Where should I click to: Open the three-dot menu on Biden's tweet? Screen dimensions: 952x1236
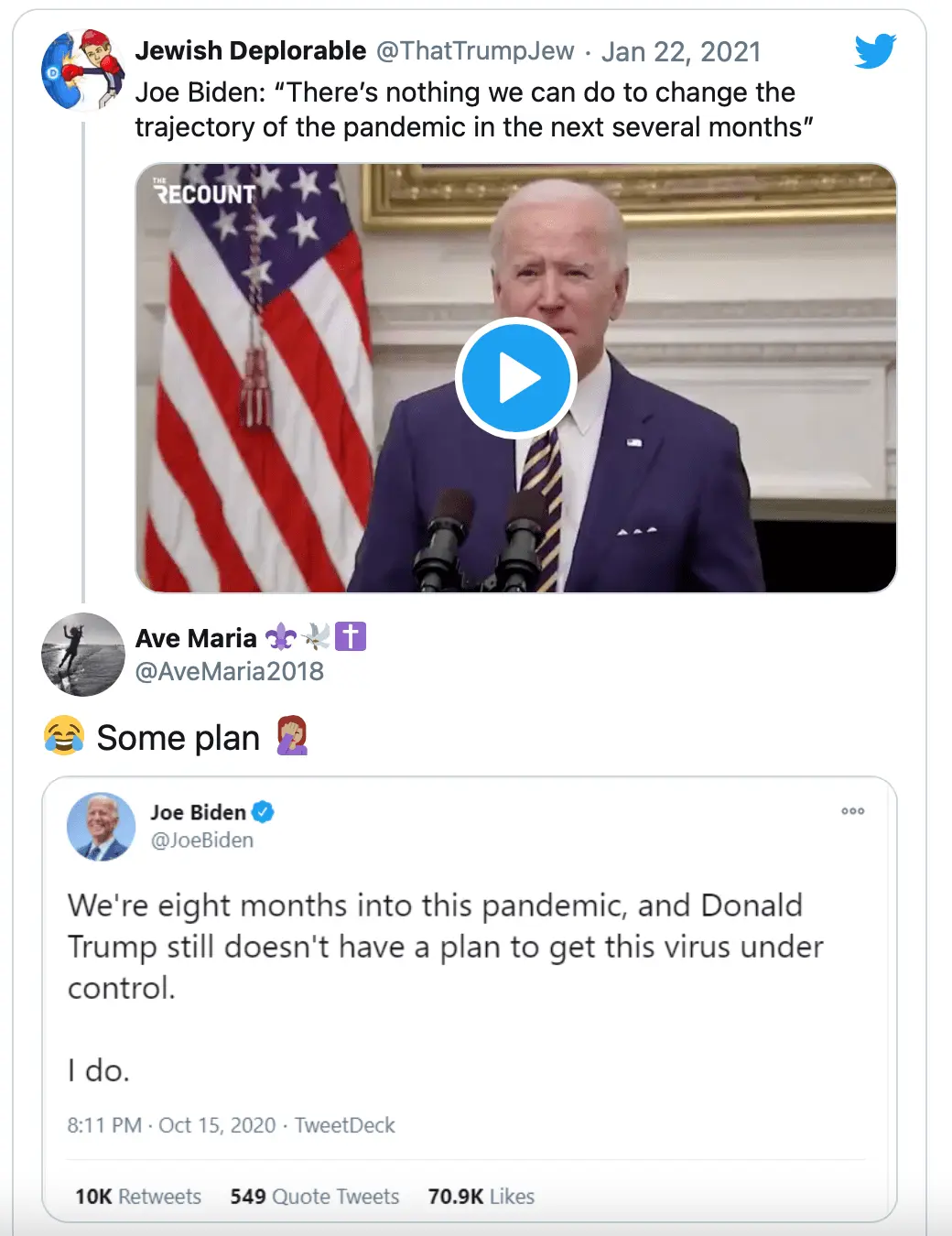point(852,811)
